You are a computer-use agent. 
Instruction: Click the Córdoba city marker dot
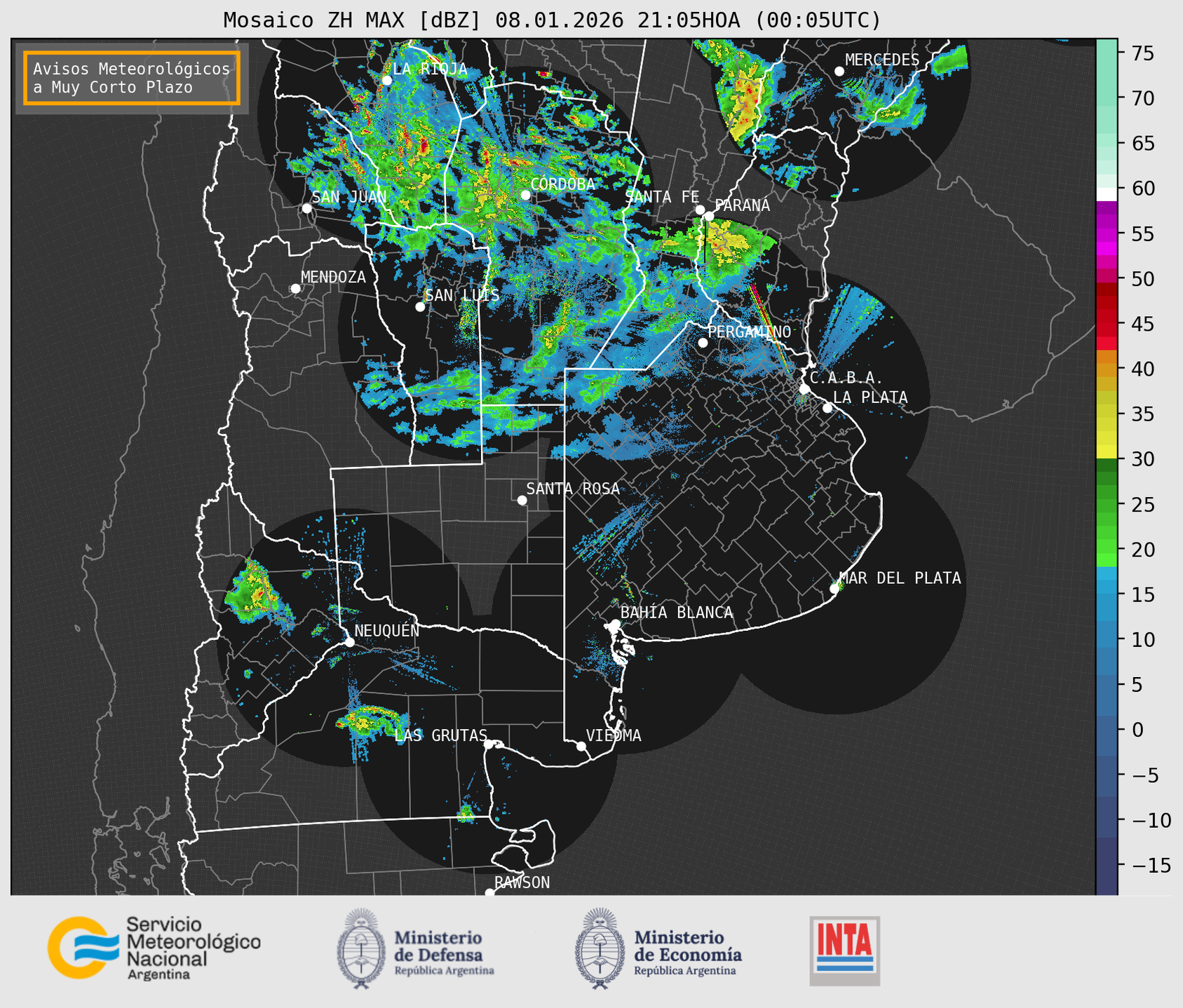pyautogui.click(x=525, y=195)
